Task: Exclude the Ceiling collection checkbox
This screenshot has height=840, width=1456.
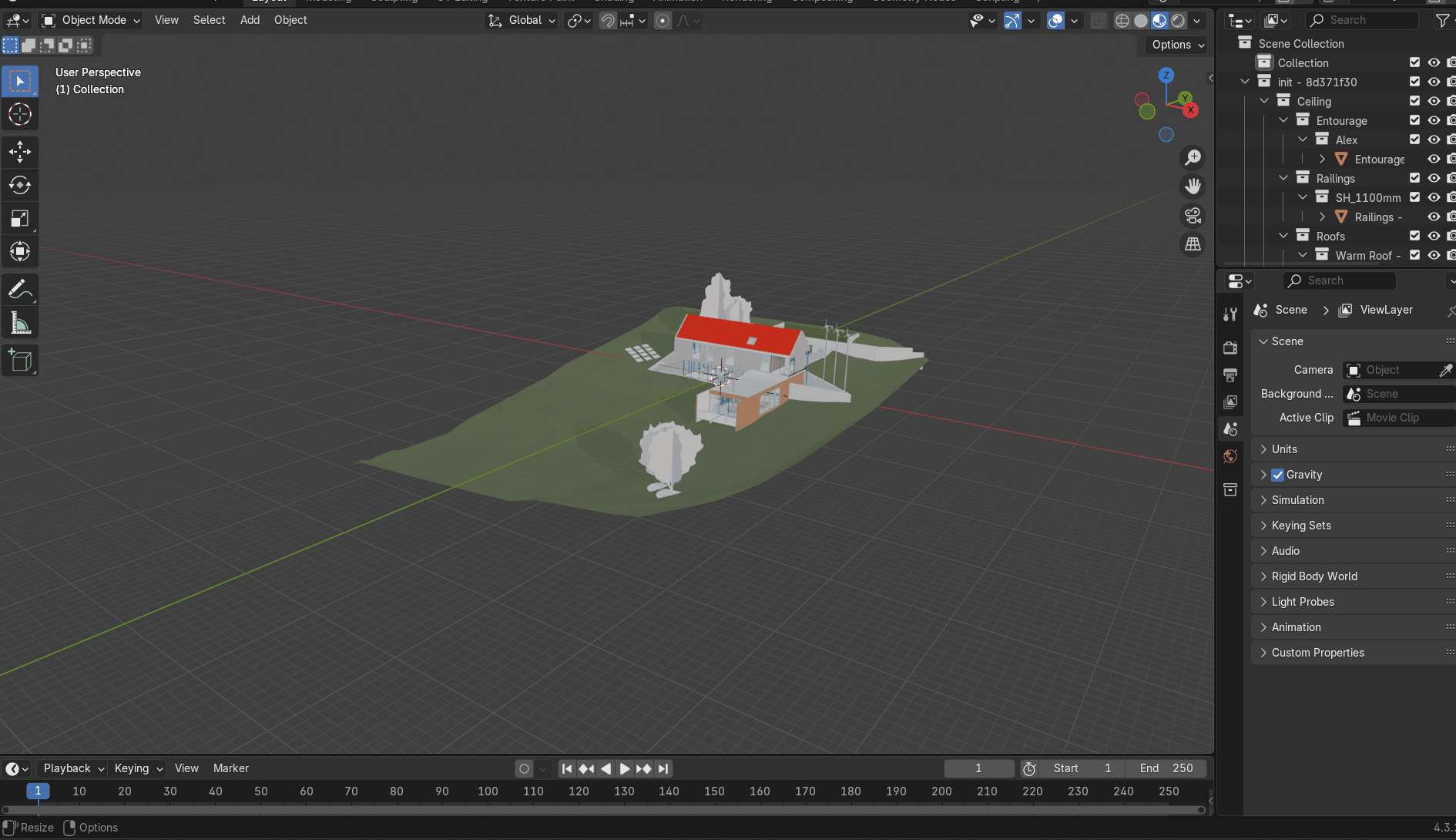Action: coord(1414,101)
